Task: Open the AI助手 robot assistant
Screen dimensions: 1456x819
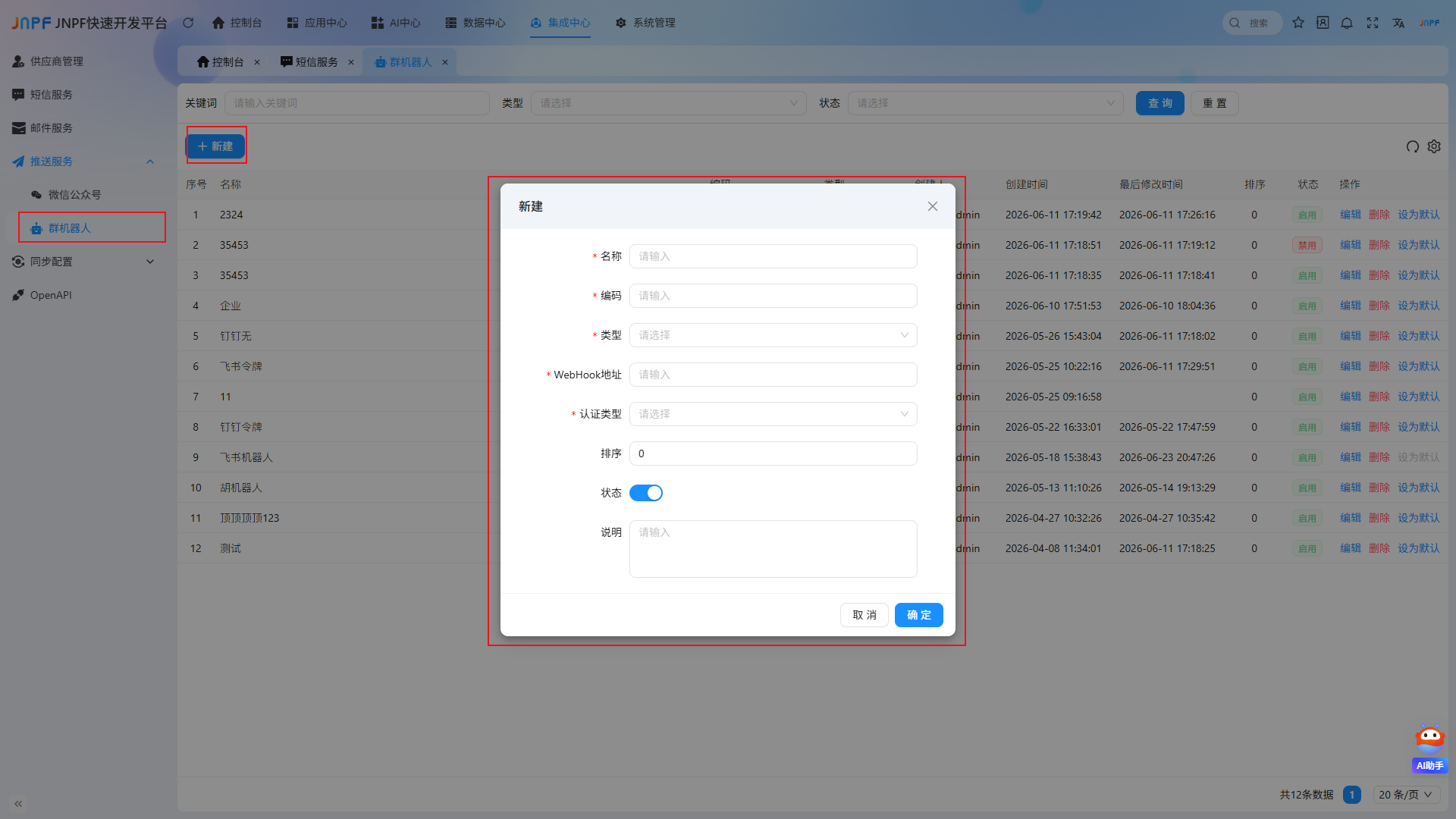Action: [x=1430, y=749]
